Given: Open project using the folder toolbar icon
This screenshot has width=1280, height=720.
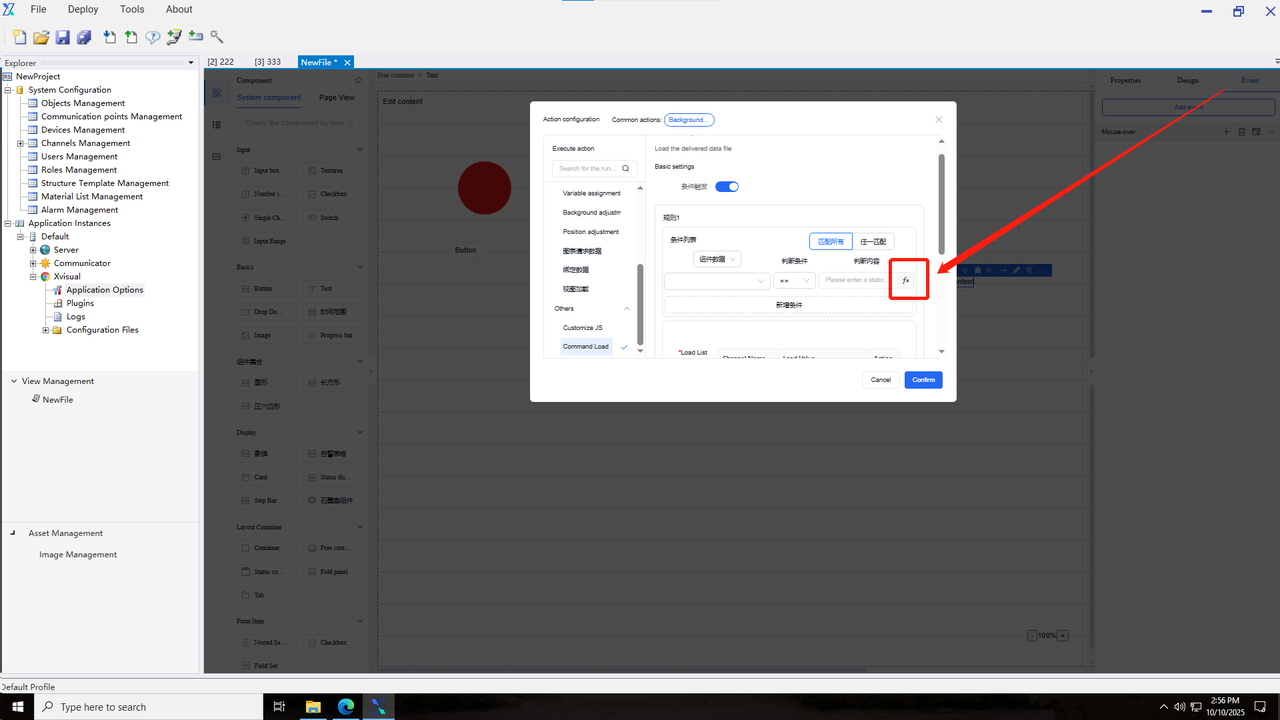Looking at the screenshot, I should click(x=41, y=37).
